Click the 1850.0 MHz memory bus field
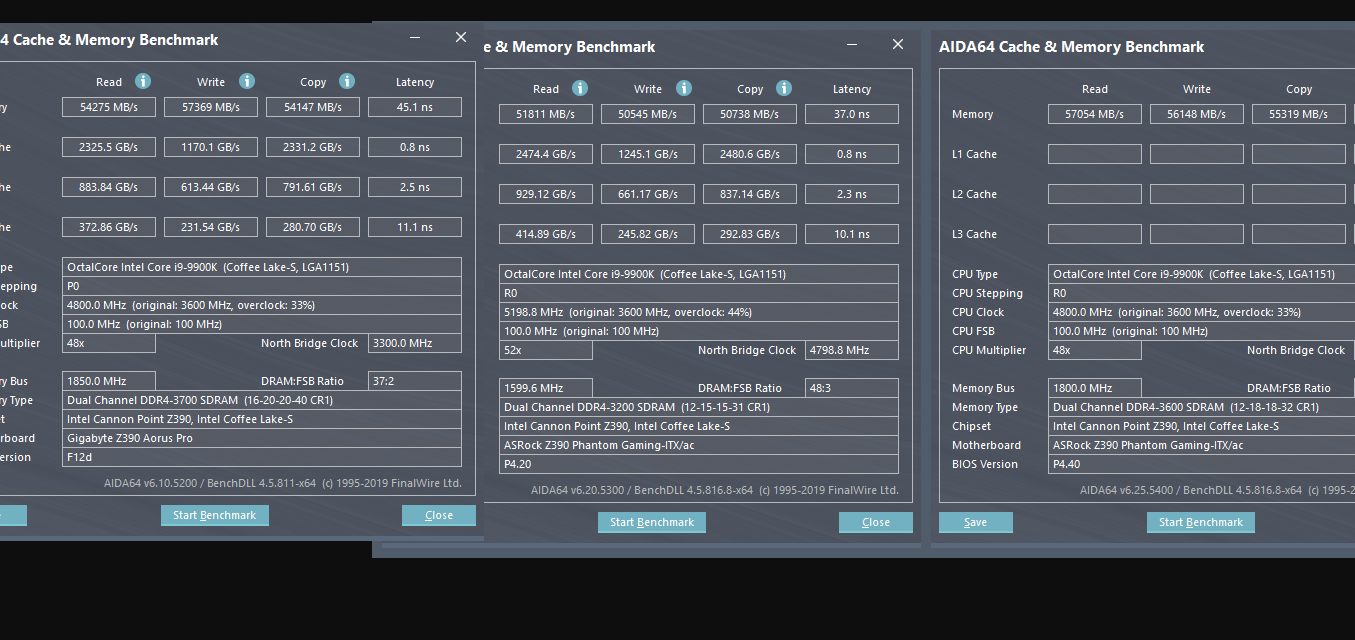 [109, 381]
